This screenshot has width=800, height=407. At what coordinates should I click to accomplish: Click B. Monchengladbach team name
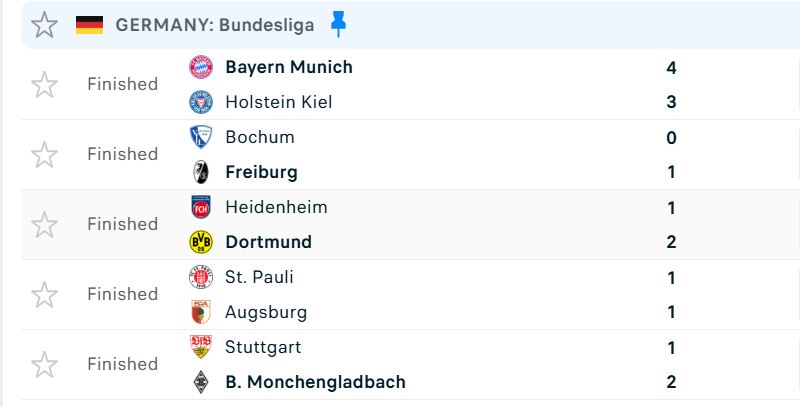coord(315,381)
